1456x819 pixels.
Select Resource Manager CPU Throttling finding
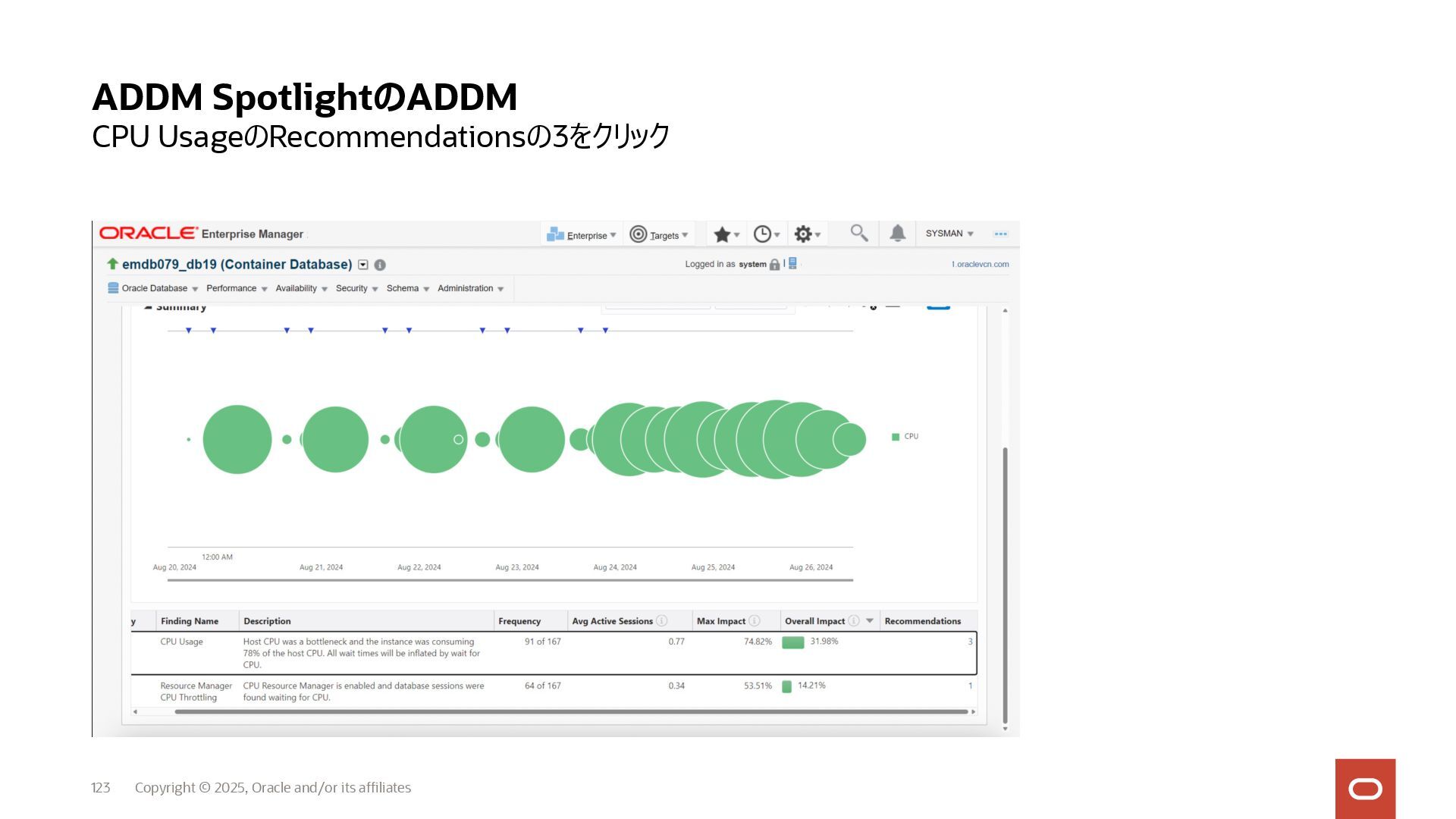click(196, 692)
